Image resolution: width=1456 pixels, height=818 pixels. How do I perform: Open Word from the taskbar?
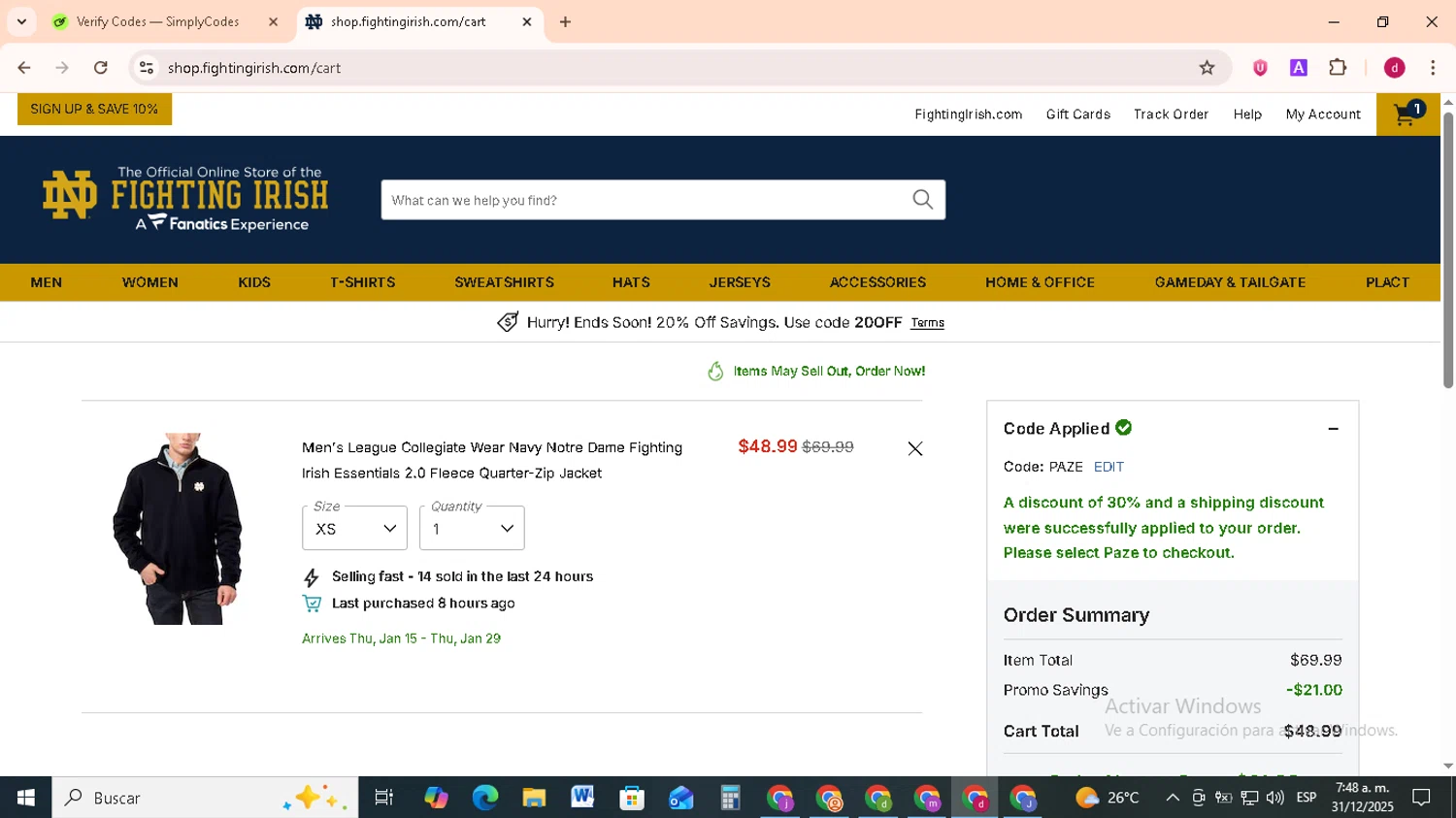click(x=582, y=798)
